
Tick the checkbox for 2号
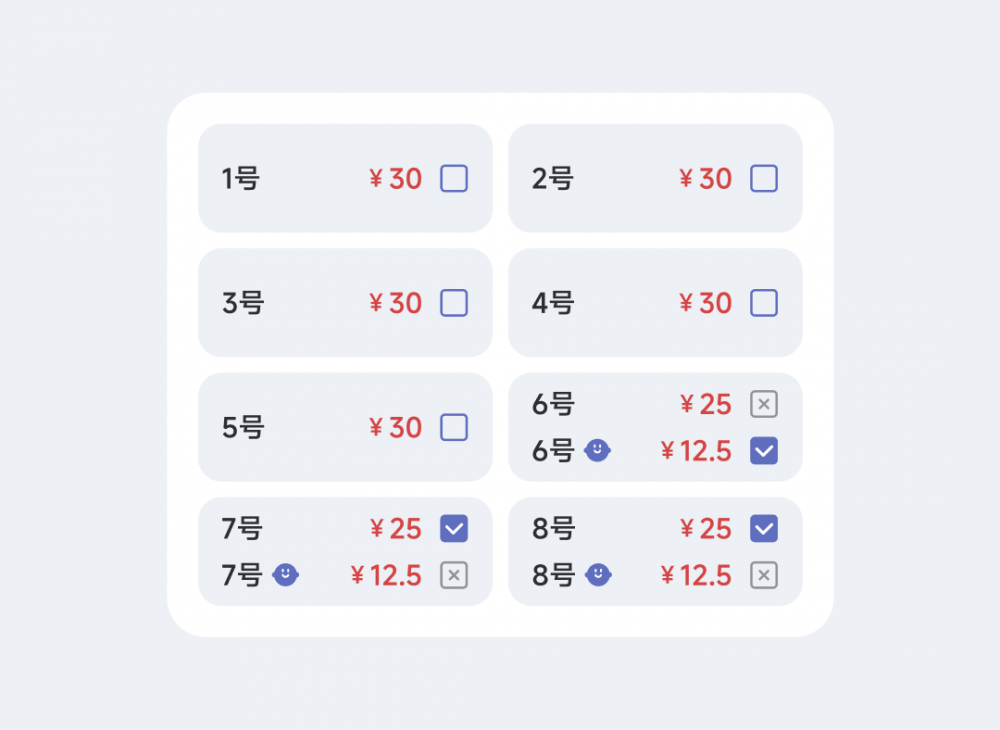pyautogui.click(x=764, y=179)
